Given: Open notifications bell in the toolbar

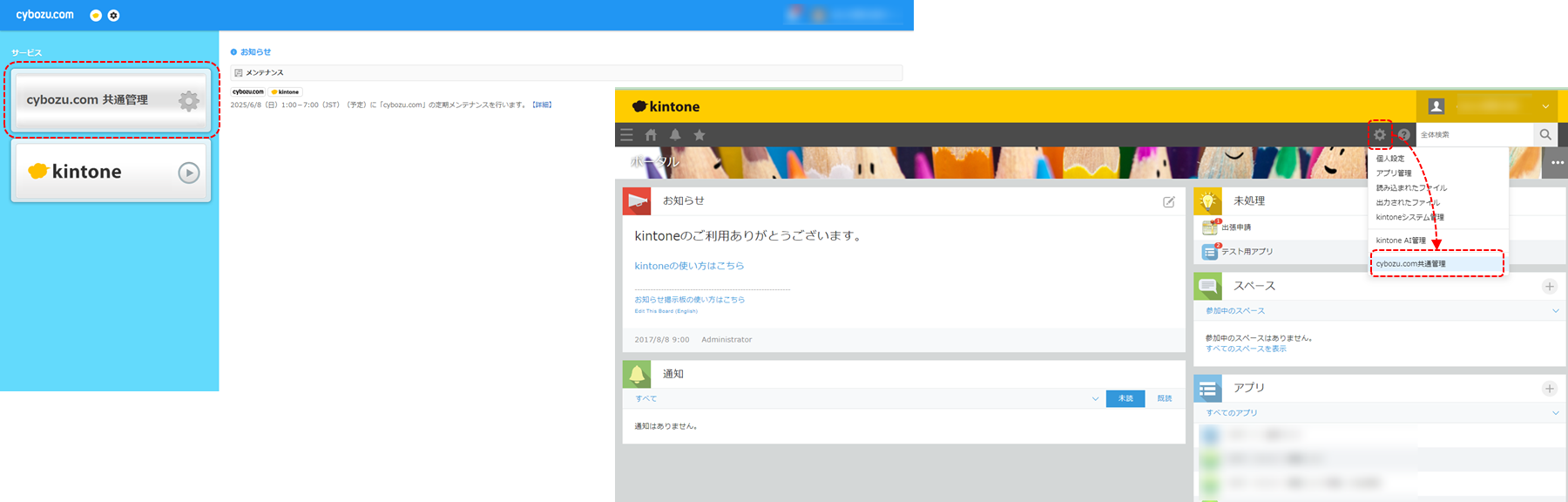Looking at the screenshot, I should (x=675, y=135).
